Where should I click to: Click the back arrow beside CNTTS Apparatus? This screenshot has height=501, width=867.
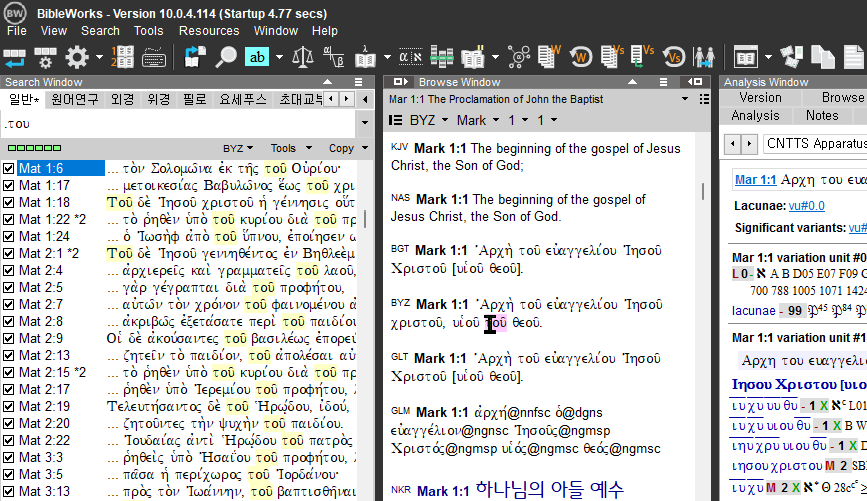click(733, 144)
